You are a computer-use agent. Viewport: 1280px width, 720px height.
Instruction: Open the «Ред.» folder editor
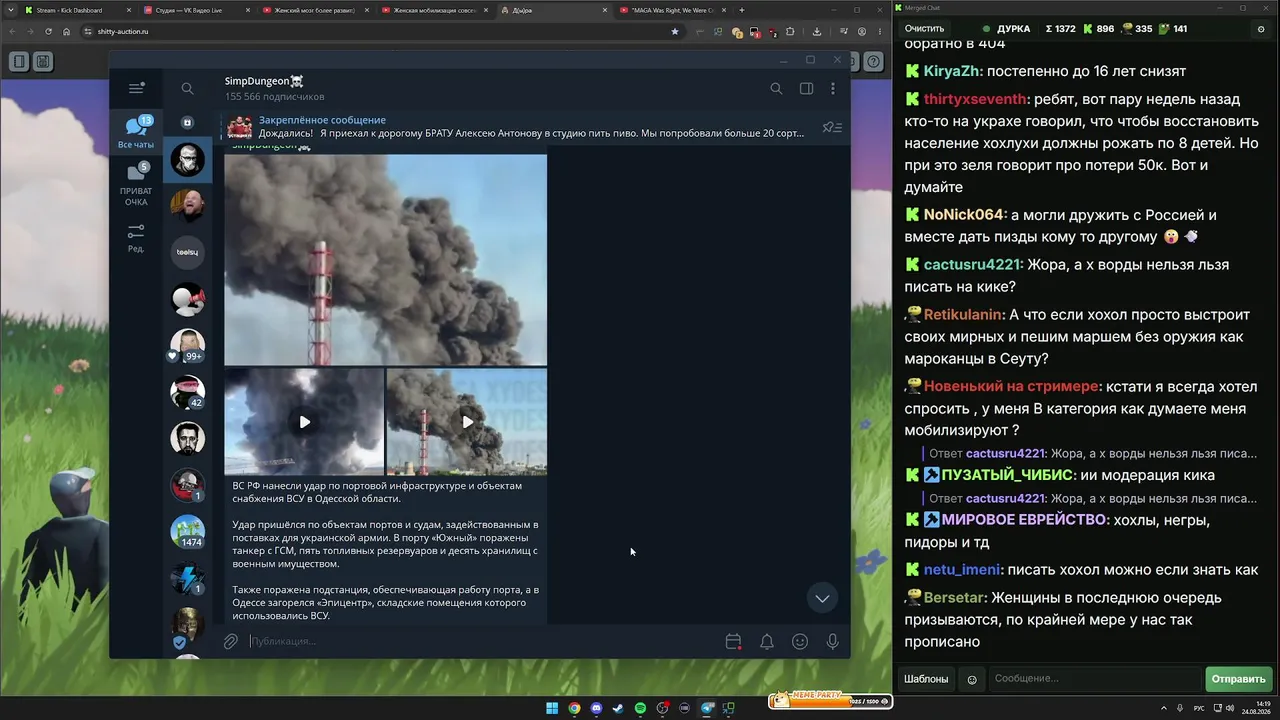point(136,238)
